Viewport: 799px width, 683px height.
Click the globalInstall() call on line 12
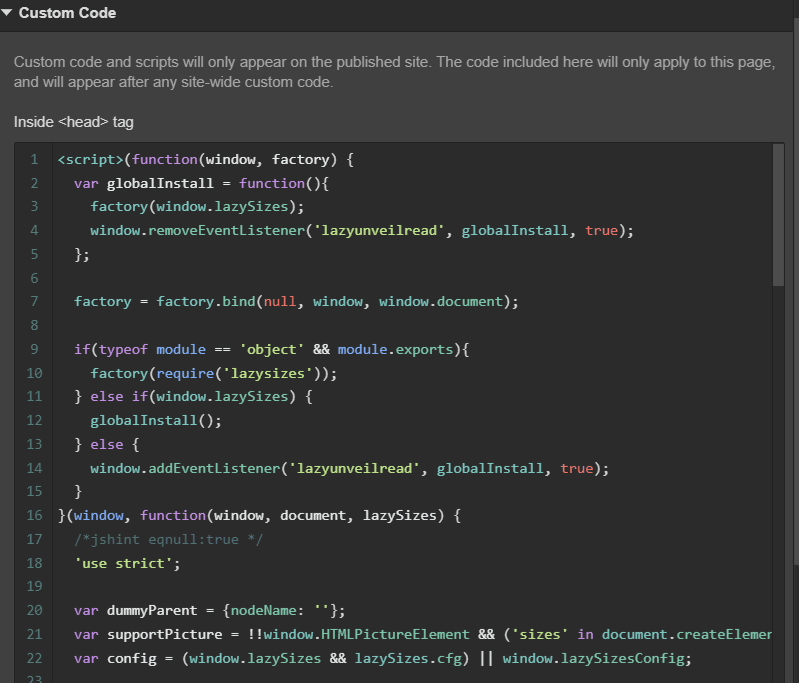pos(155,420)
